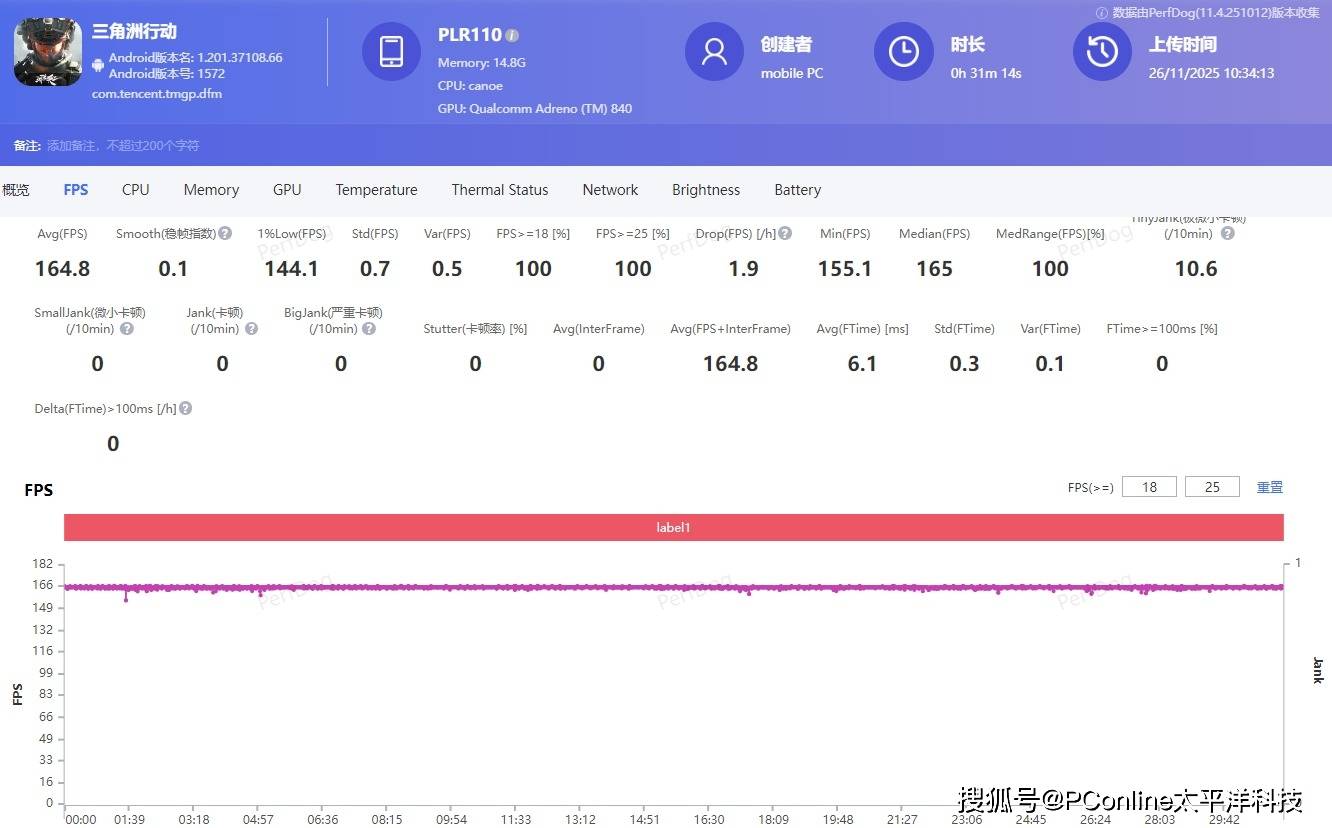Image resolution: width=1332 pixels, height=828 pixels.
Task: Click the phone device icon
Action: click(x=391, y=52)
